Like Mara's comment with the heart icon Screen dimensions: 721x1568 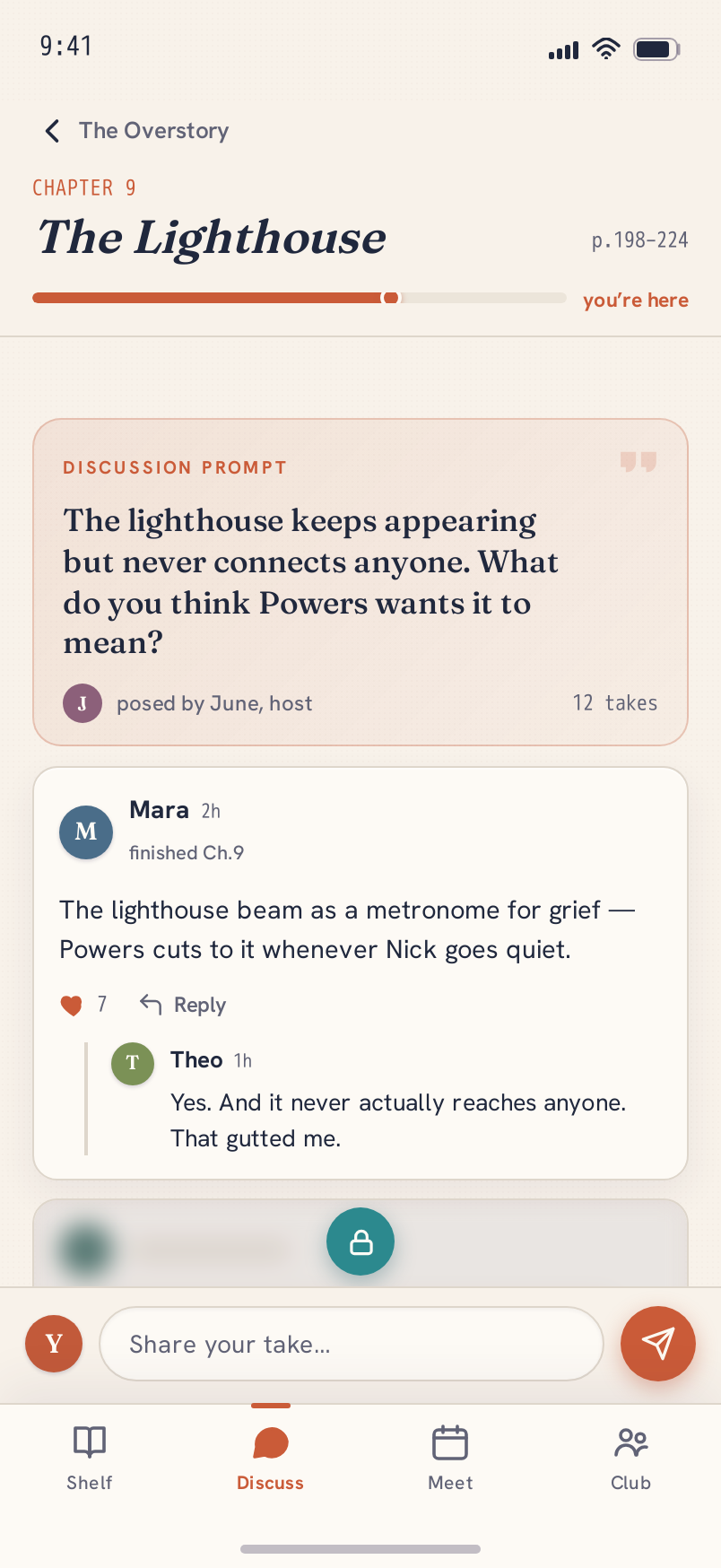72,1006
